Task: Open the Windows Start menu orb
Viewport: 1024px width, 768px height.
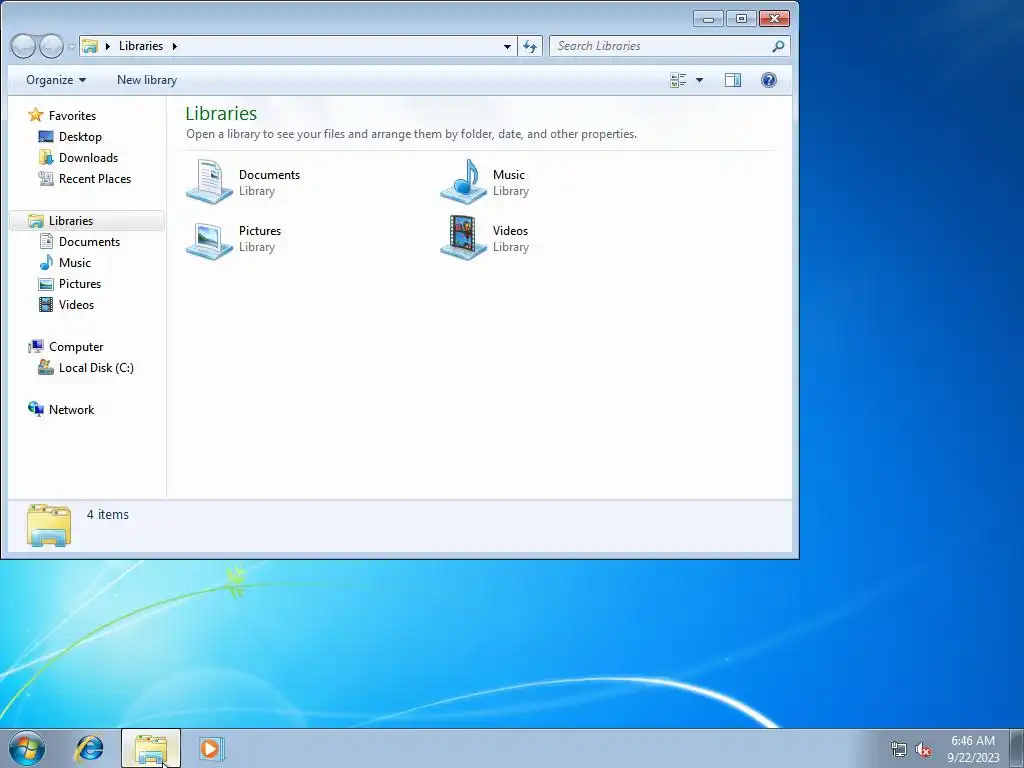Action: point(27,748)
